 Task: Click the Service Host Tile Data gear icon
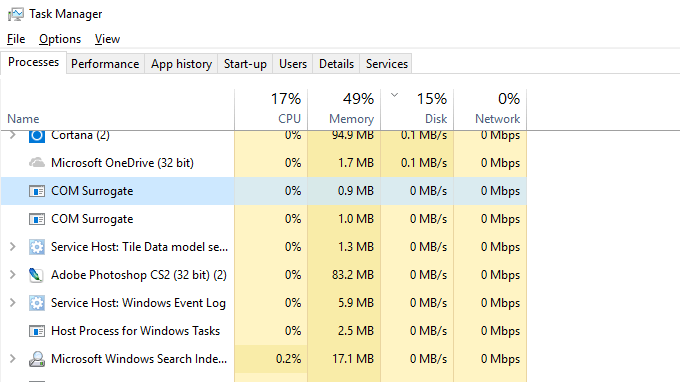tap(37, 247)
